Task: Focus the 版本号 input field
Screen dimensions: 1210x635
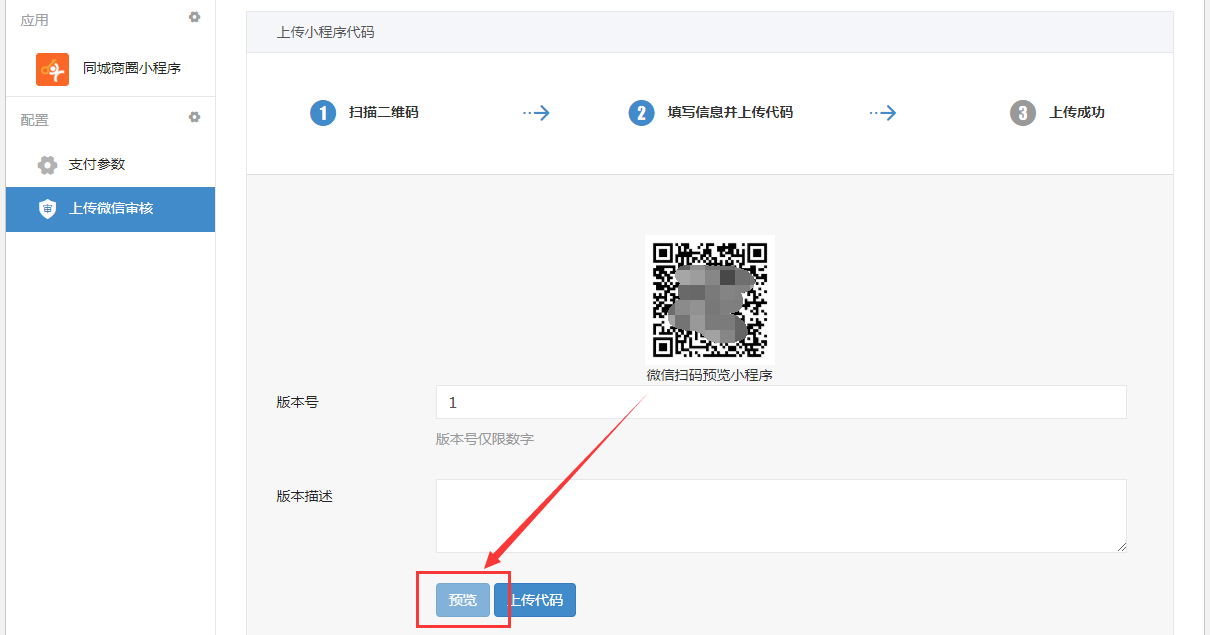Action: (780, 402)
